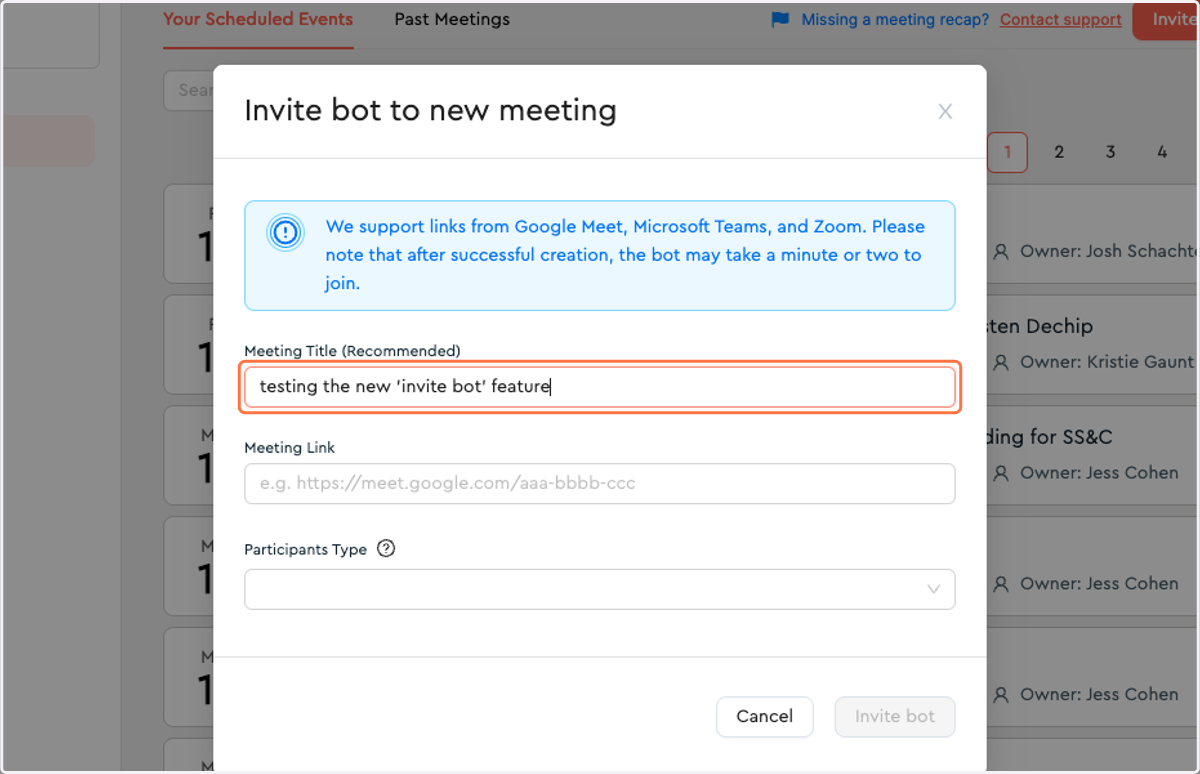Click the person icon beside Owner: Kristie Gaunt

(1001, 362)
